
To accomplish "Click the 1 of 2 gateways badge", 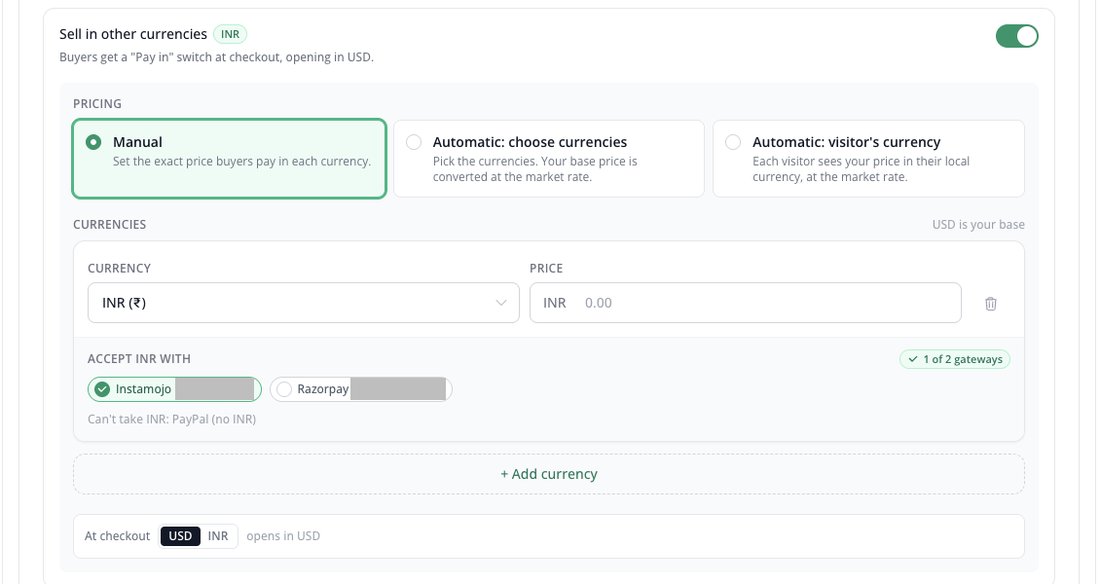I will pyautogui.click(x=955, y=359).
